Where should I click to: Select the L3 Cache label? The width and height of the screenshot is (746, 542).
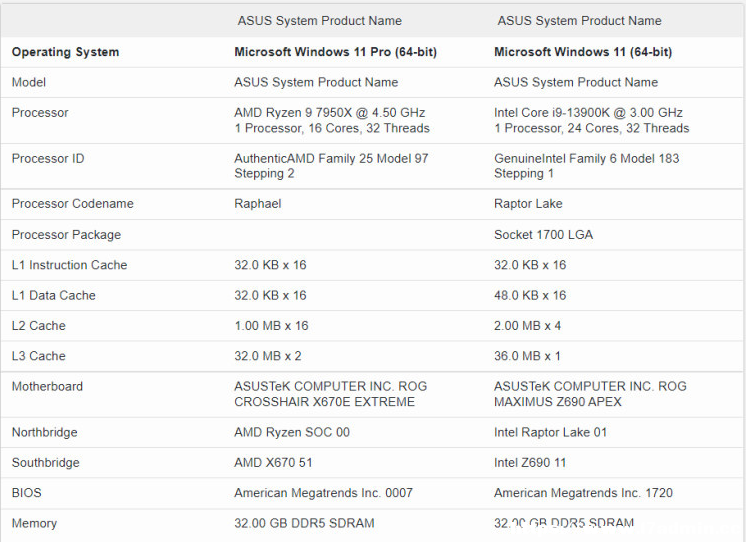point(39,356)
